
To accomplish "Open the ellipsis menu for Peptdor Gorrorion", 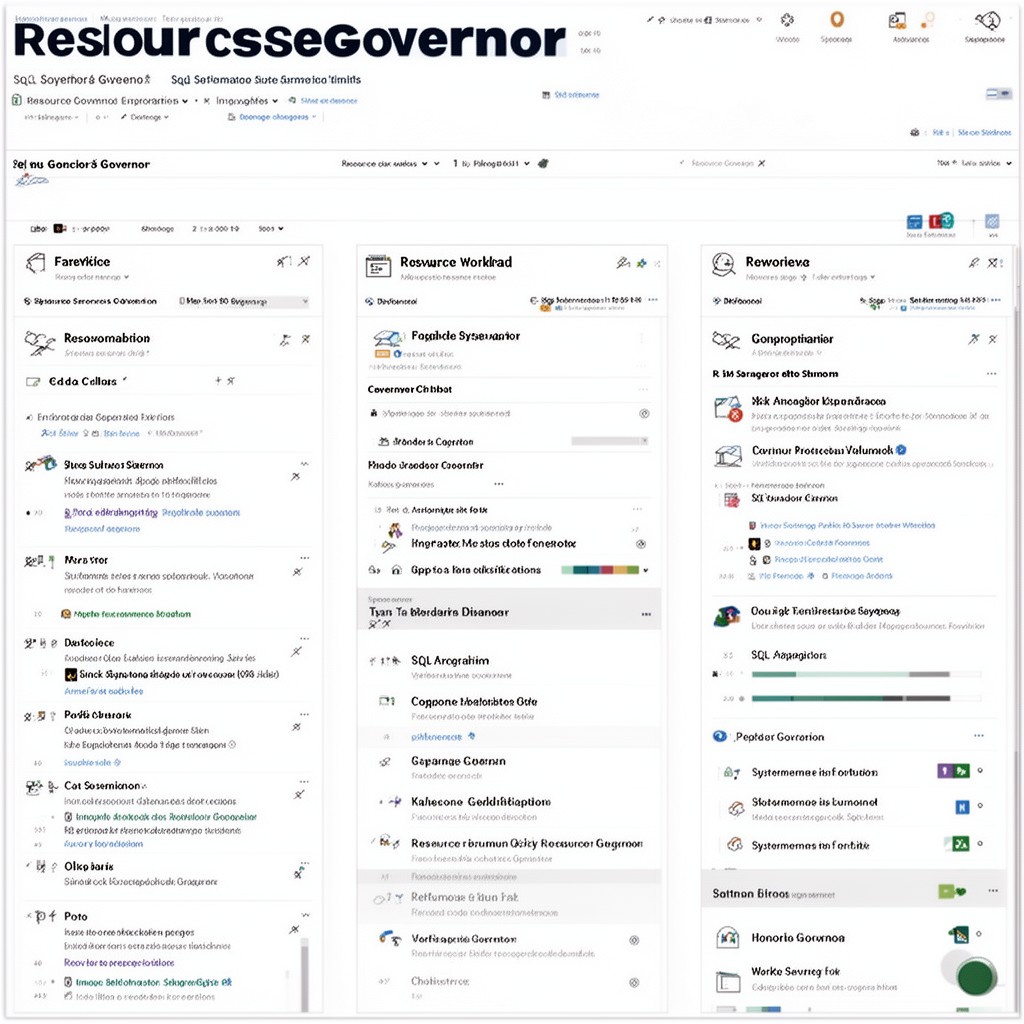I will pyautogui.click(x=978, y=735).
